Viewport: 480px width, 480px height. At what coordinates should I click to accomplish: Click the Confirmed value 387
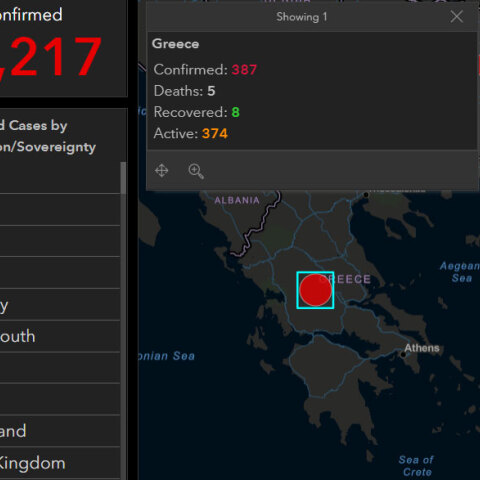point(244,70)
